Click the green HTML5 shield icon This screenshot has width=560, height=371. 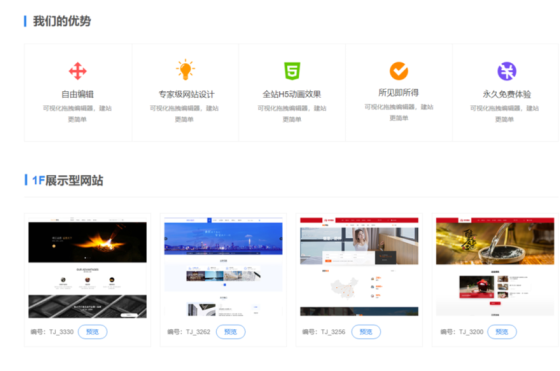click(x=292, y=71)
